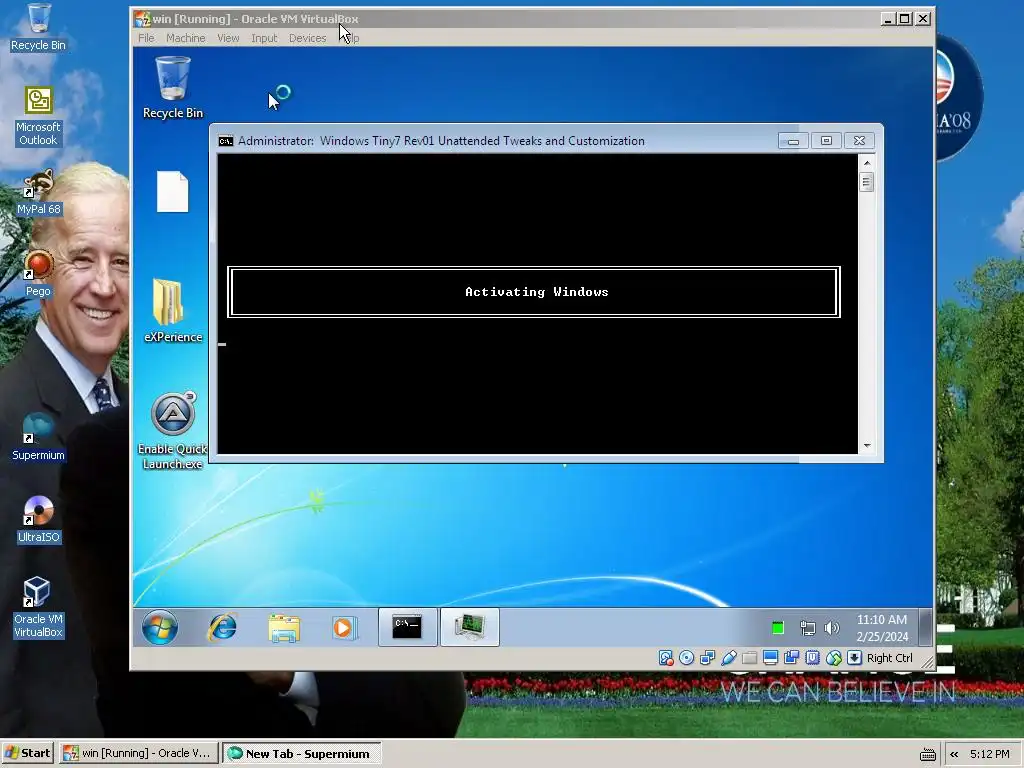Open the Machine menu in VirtualBox
The image size is (1024, 768).
[185, 38]
